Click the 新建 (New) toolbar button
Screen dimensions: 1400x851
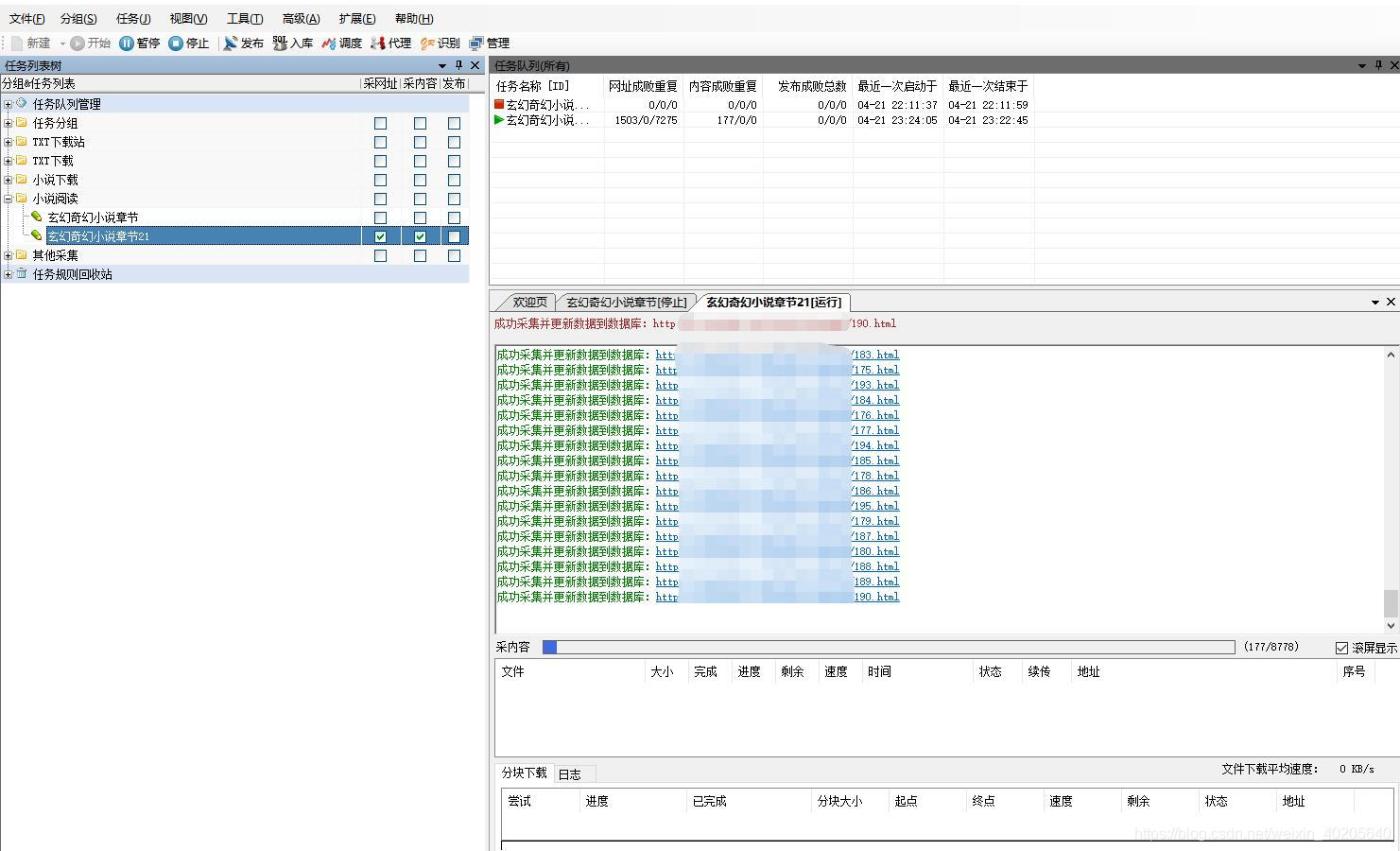pyautogui.click(x=30, y=43)
